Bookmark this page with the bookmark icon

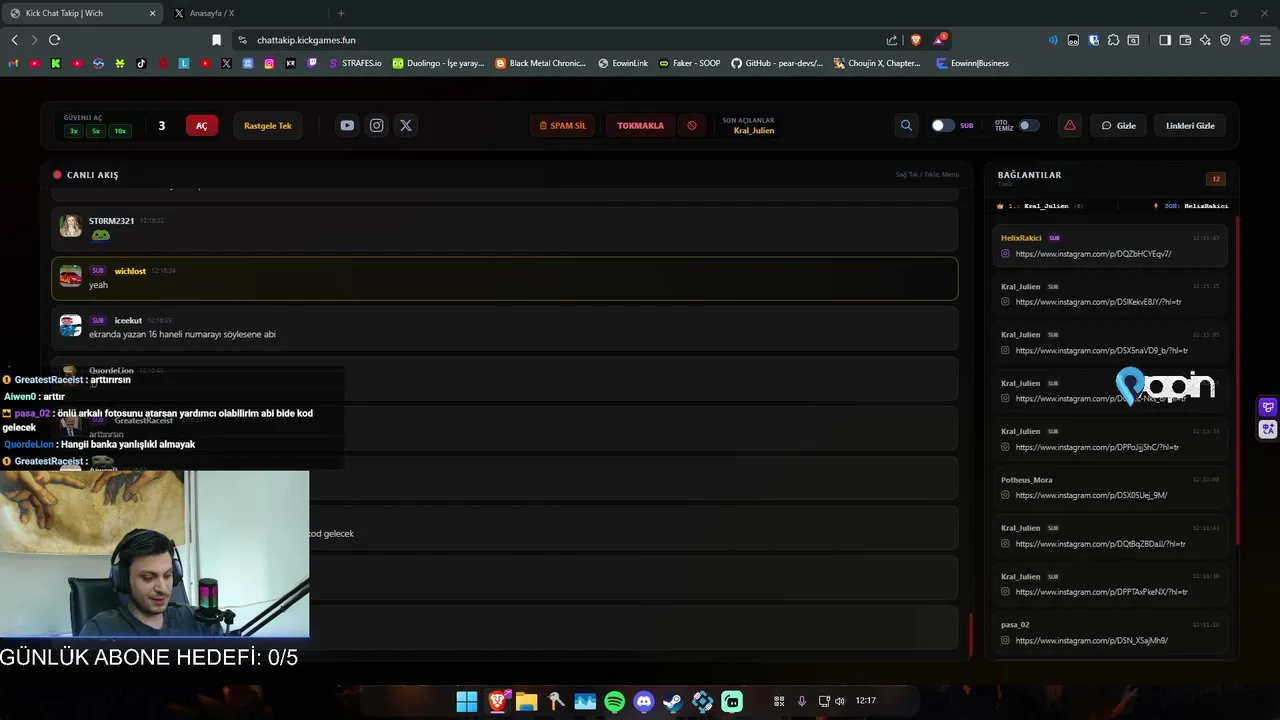tap(216, 40)
